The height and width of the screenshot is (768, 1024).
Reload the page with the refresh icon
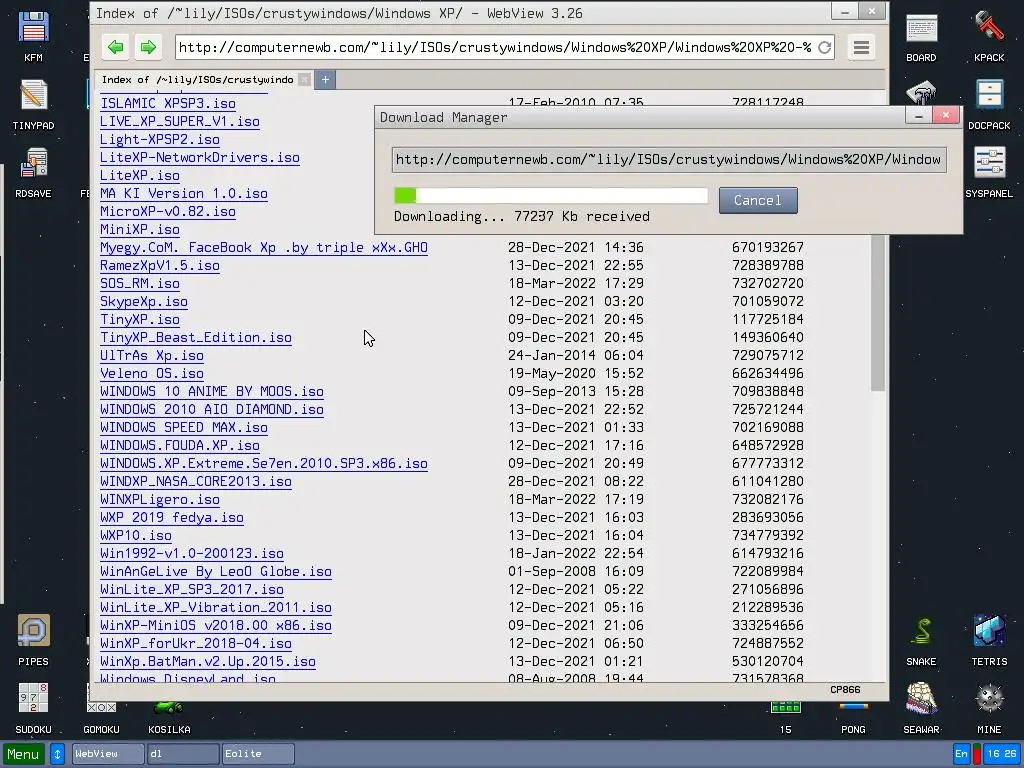point(825,47)
